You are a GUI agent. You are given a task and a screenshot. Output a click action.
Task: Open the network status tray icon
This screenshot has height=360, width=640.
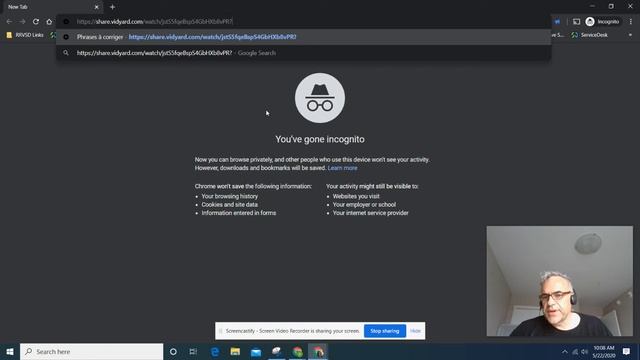pos(575,352)
